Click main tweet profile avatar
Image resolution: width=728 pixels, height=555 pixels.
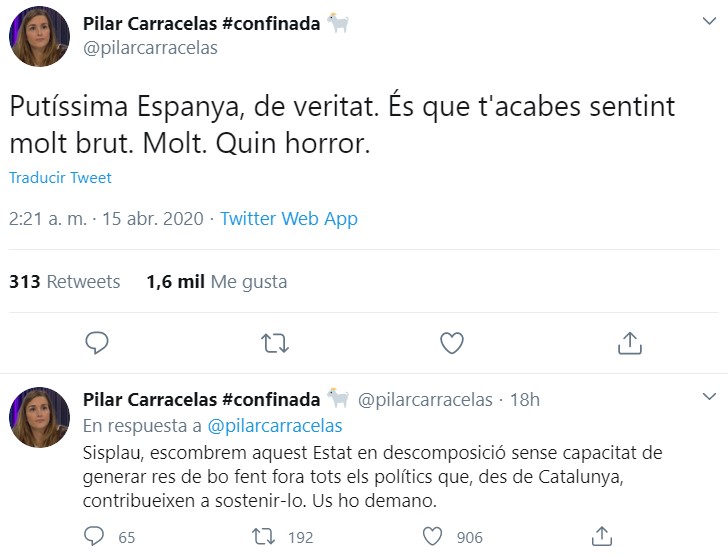coord(39,37)
